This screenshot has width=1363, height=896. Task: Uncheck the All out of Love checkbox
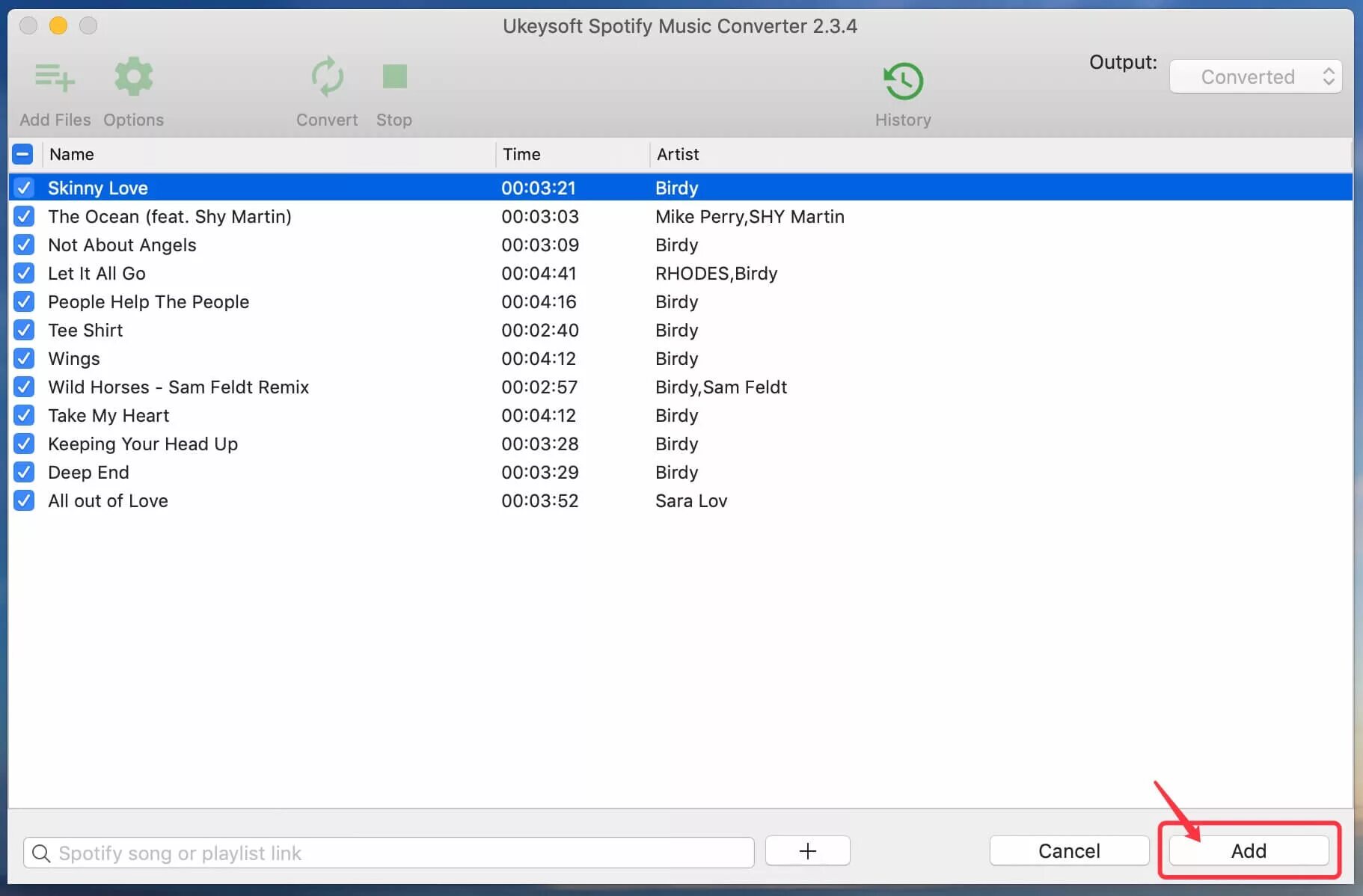[x=24, y=500]
